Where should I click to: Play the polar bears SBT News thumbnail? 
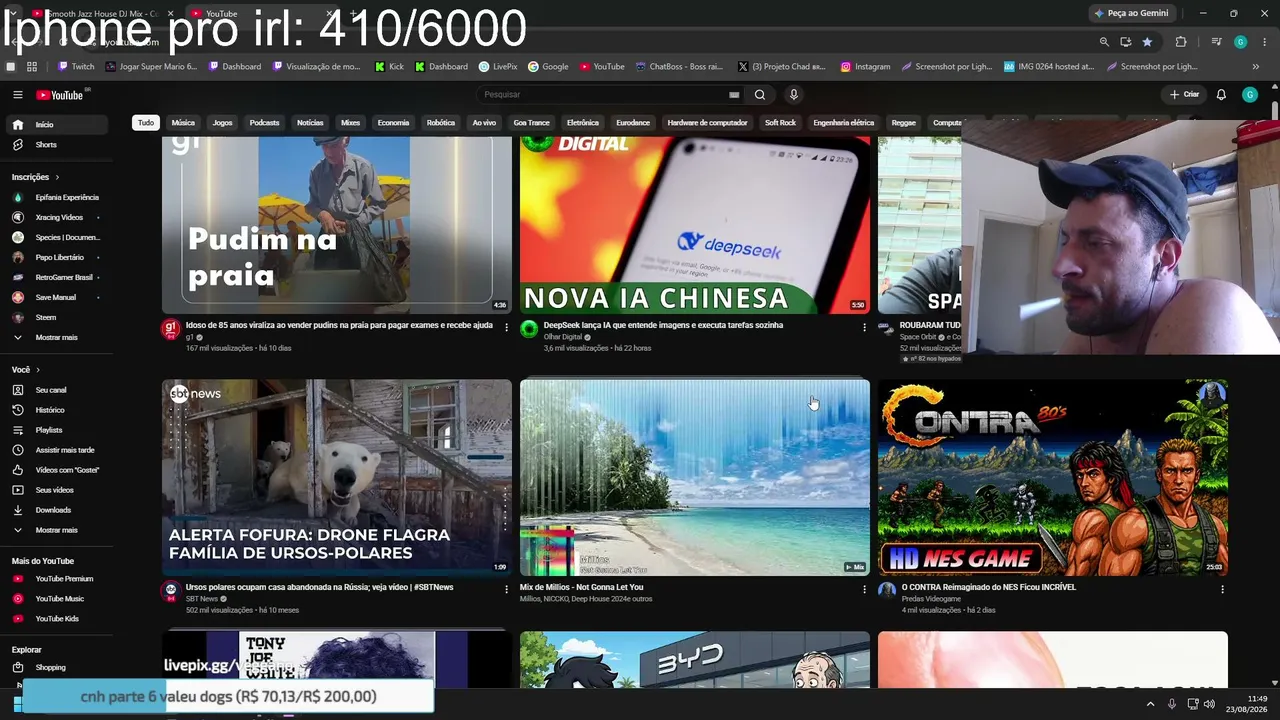point(337,477)
